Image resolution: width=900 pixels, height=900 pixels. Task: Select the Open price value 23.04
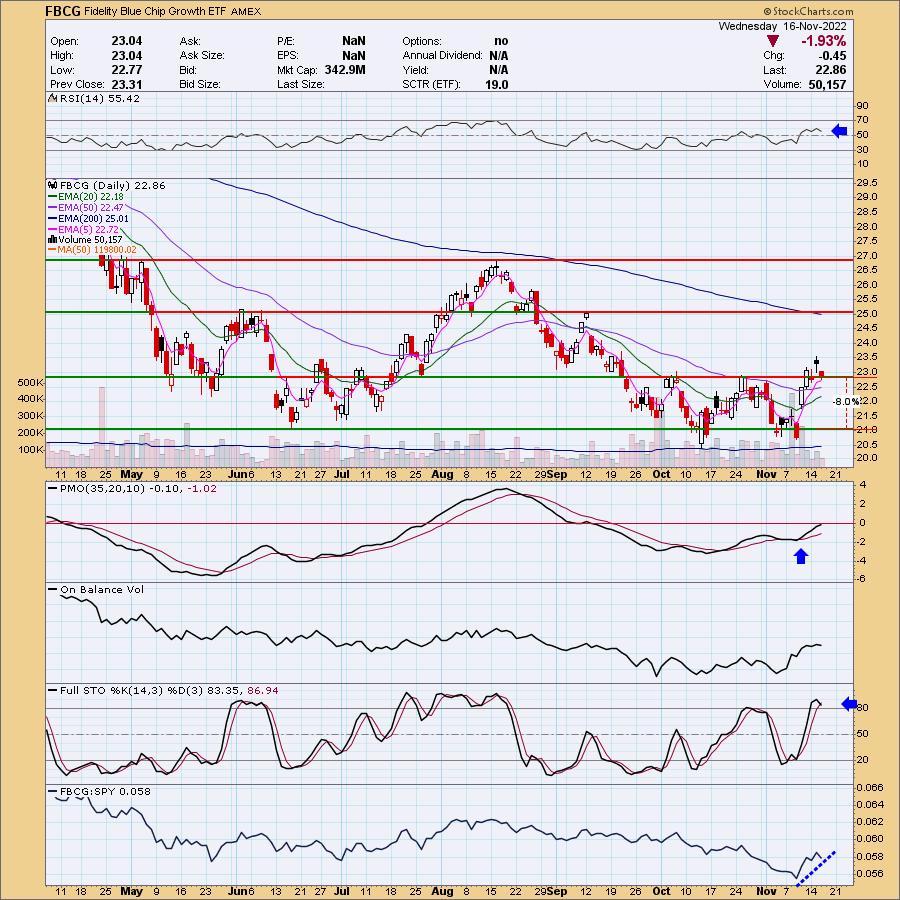click(126, 41)
